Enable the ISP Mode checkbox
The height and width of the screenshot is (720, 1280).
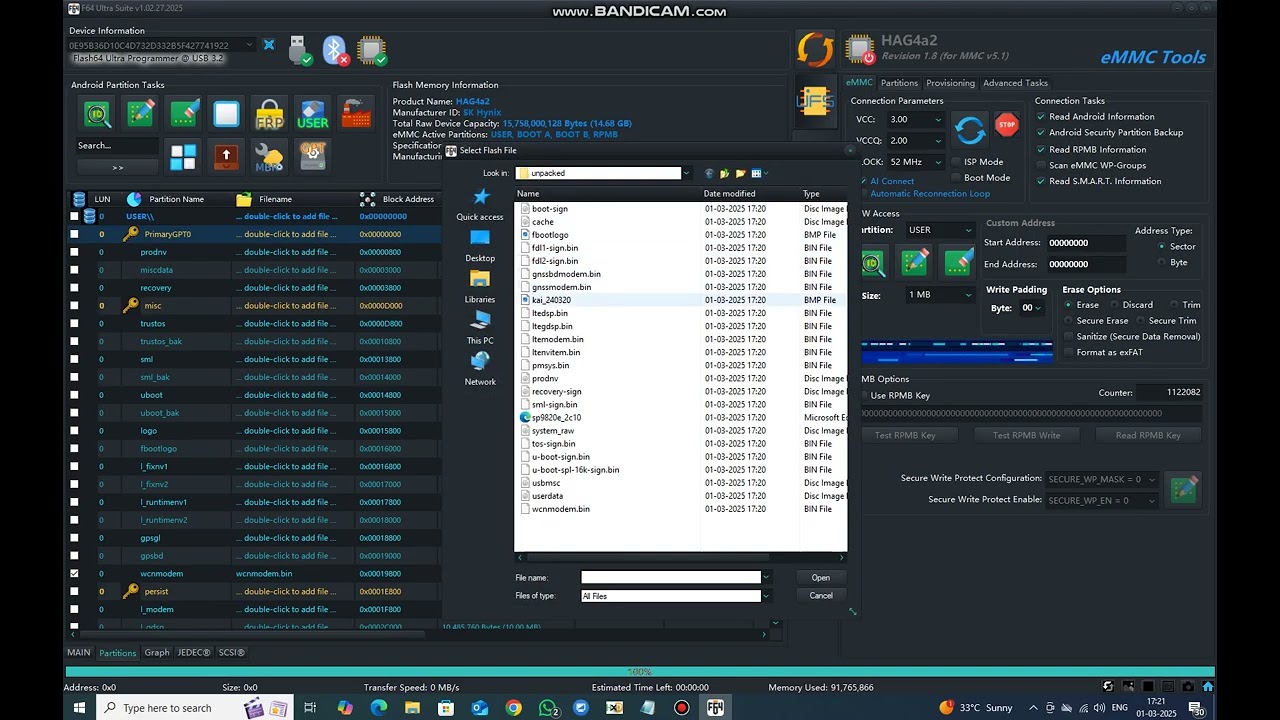[955, 162]
